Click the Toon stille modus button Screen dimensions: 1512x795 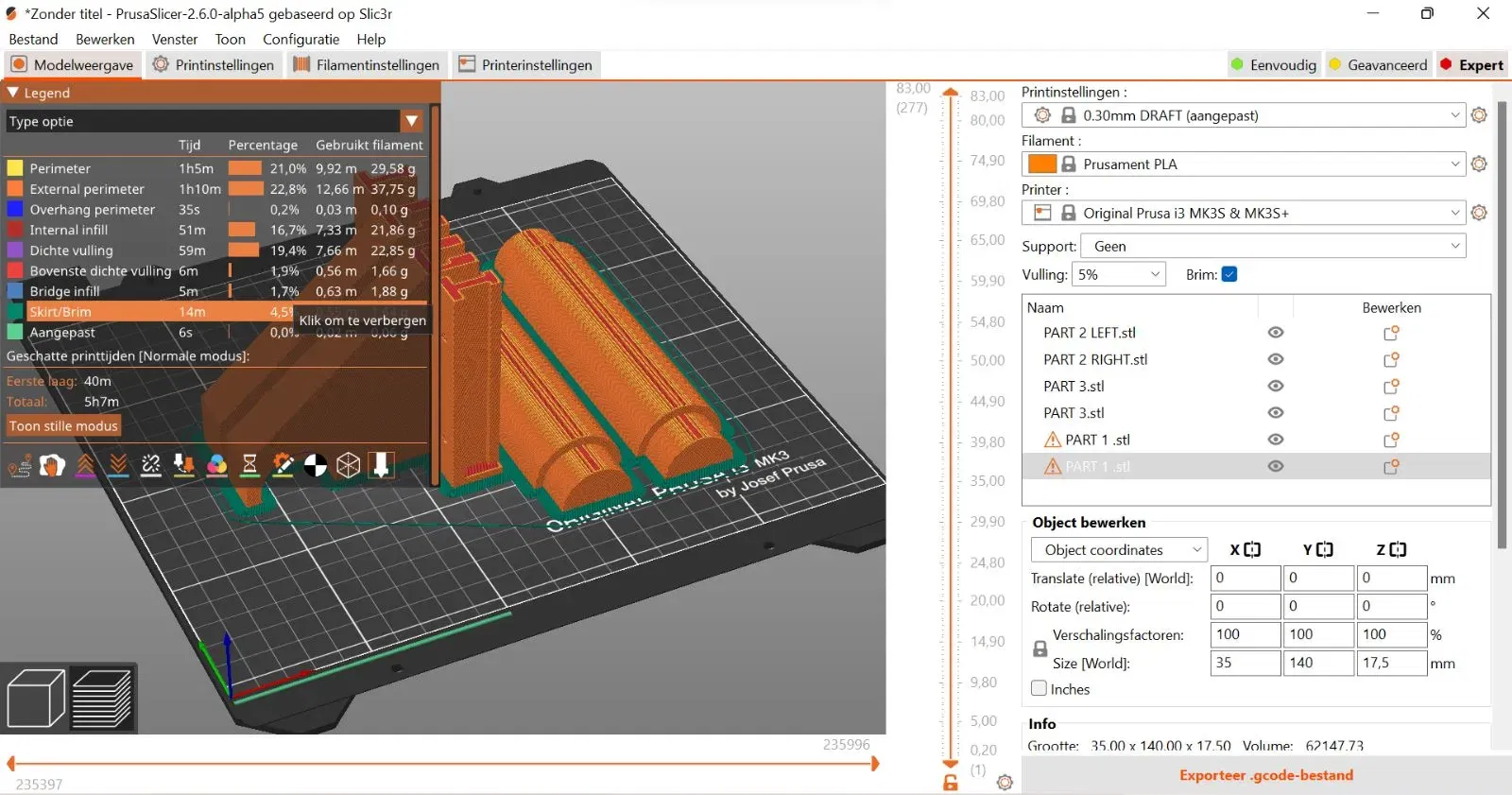tap(63, 426)
